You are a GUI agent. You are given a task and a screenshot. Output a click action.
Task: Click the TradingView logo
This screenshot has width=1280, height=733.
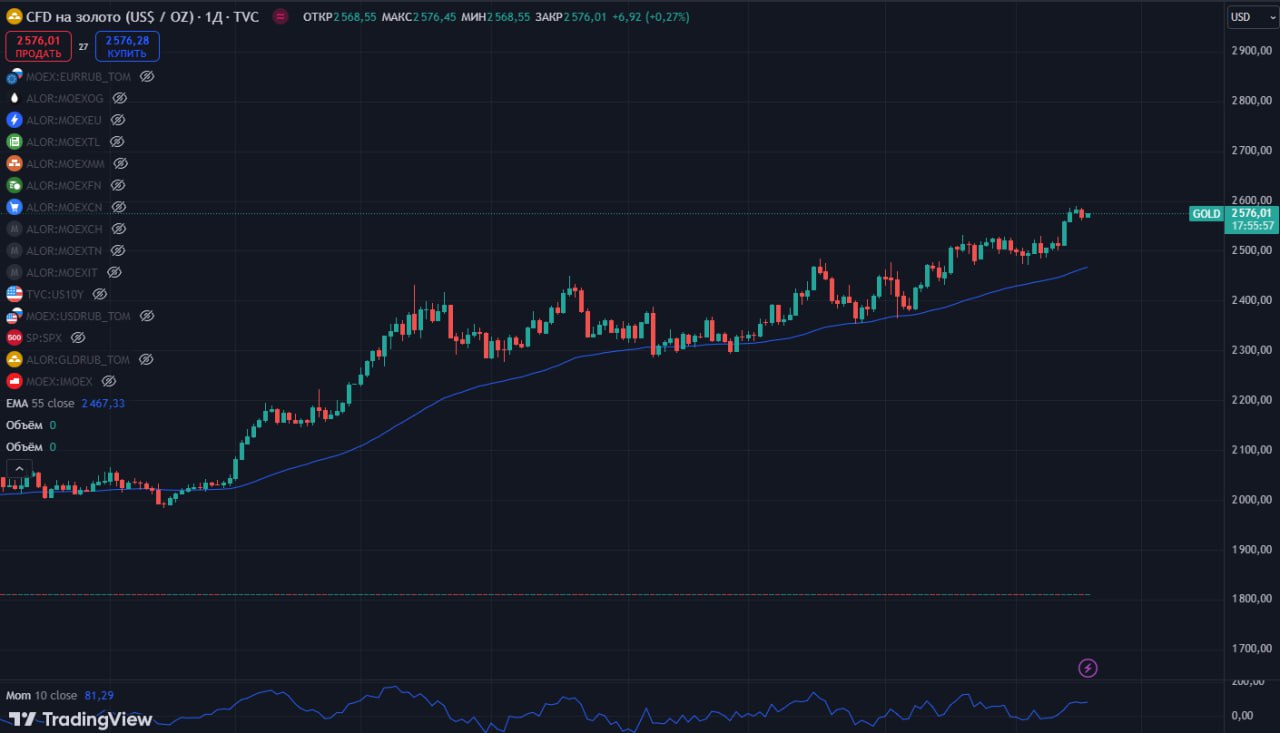click(x=81, y=719)
